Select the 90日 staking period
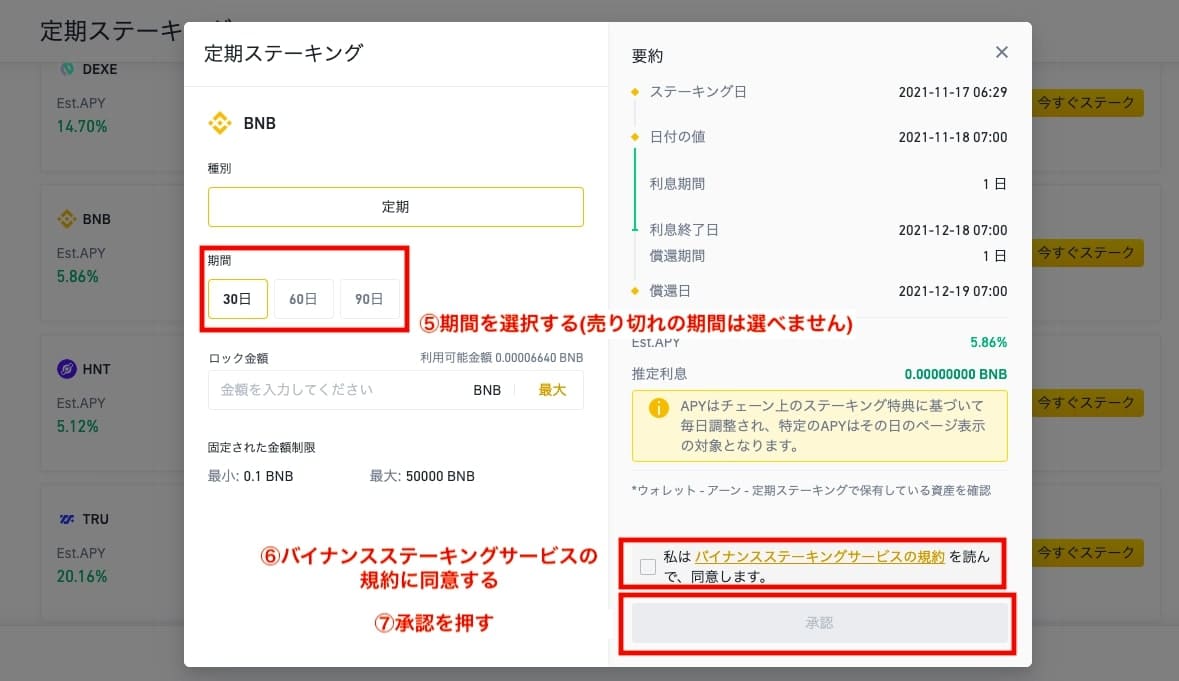Viewport: 1179px width, 681px height. 371,298
